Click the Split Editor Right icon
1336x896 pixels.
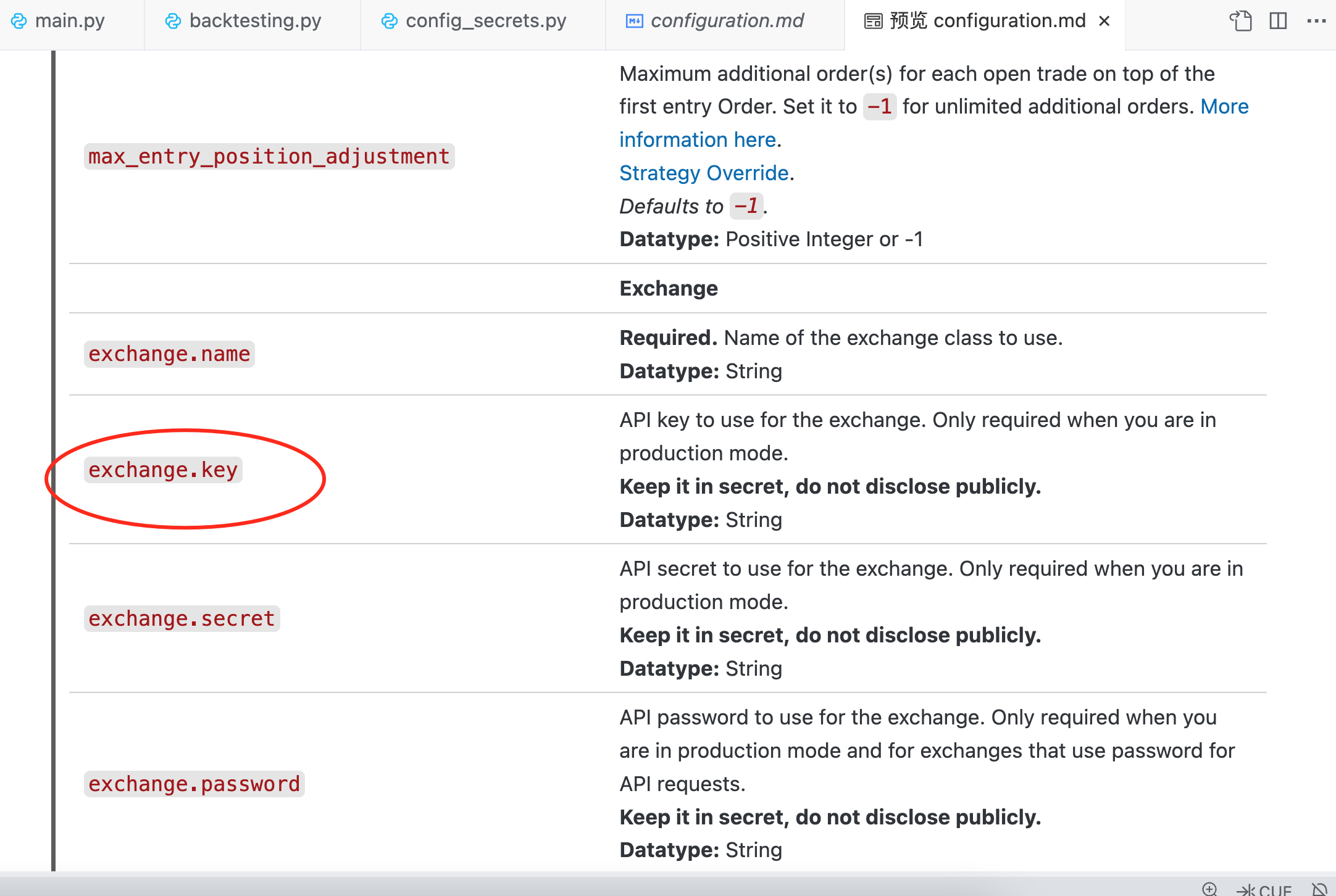1278,21
